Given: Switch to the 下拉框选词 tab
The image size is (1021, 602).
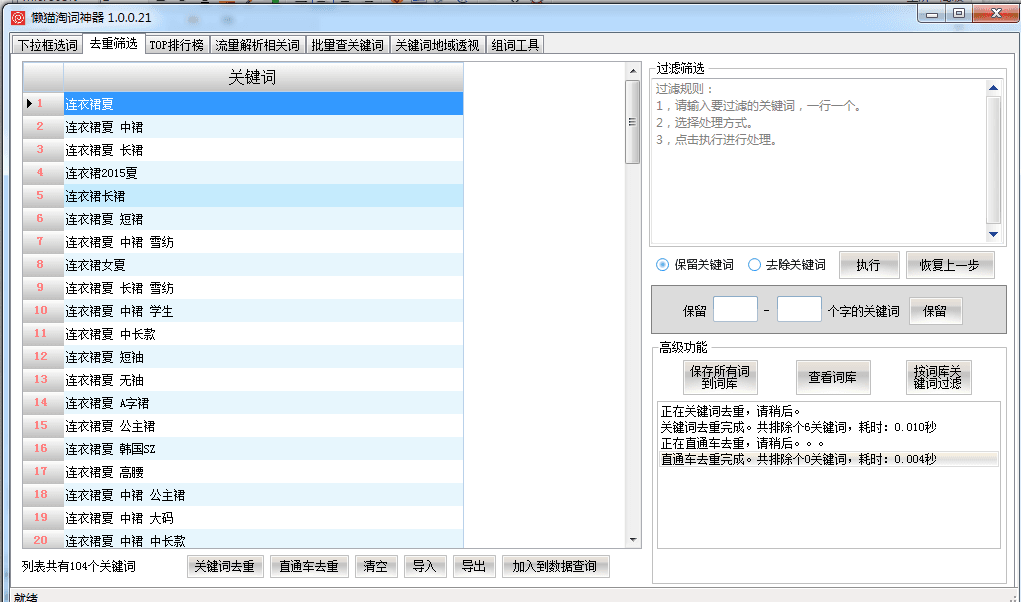Looking at the screenshot, I should click(46, 45).
